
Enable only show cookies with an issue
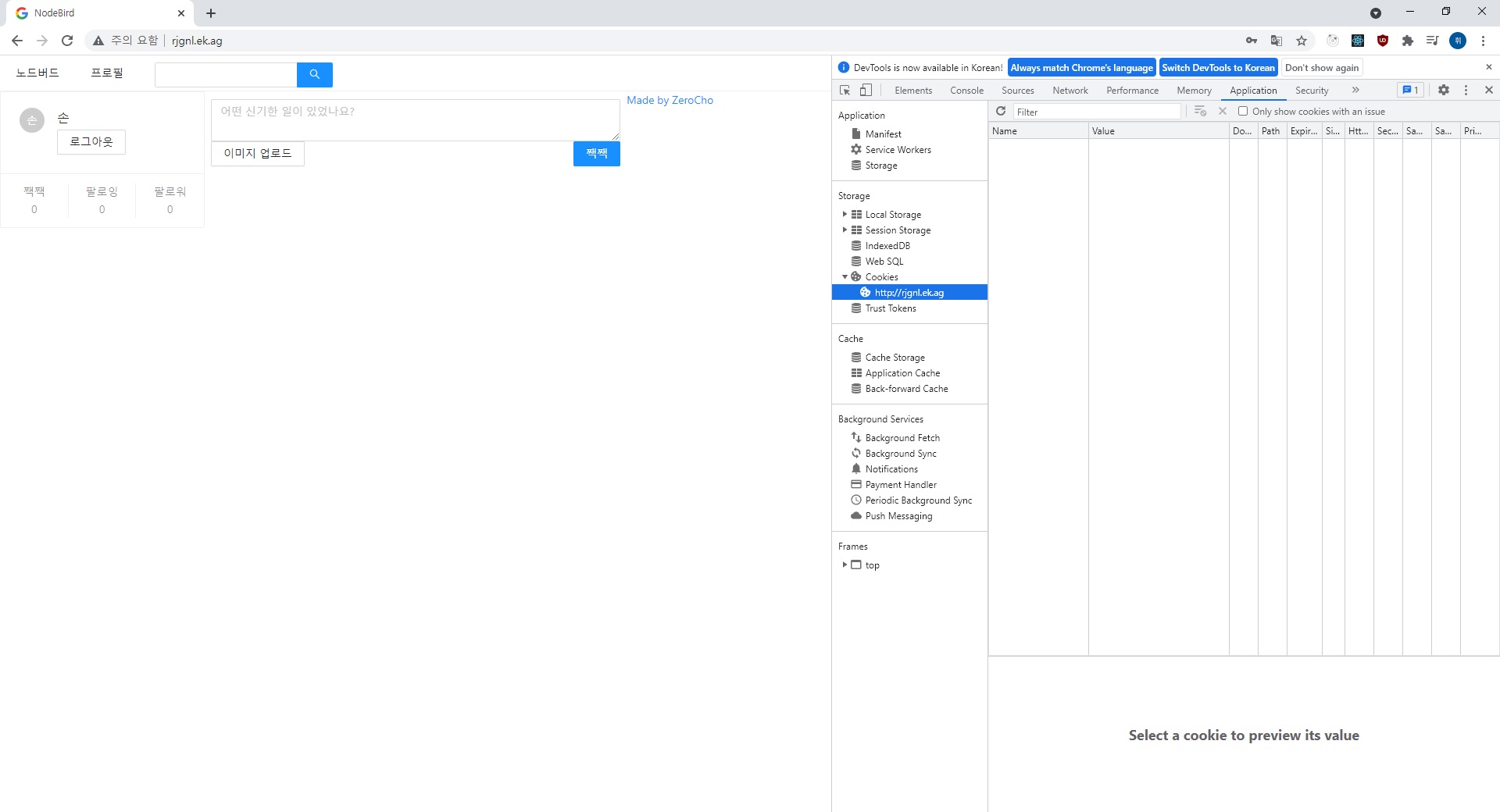(1243, 112)
